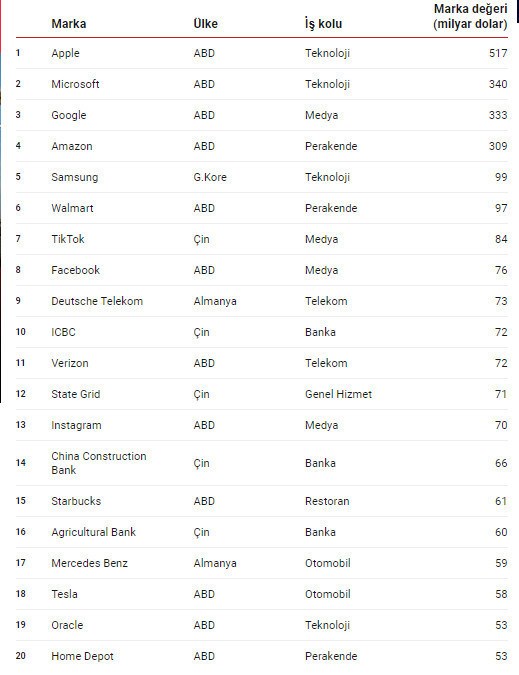
Task: Select the TikTok brand name
Action: coord(68,239)
